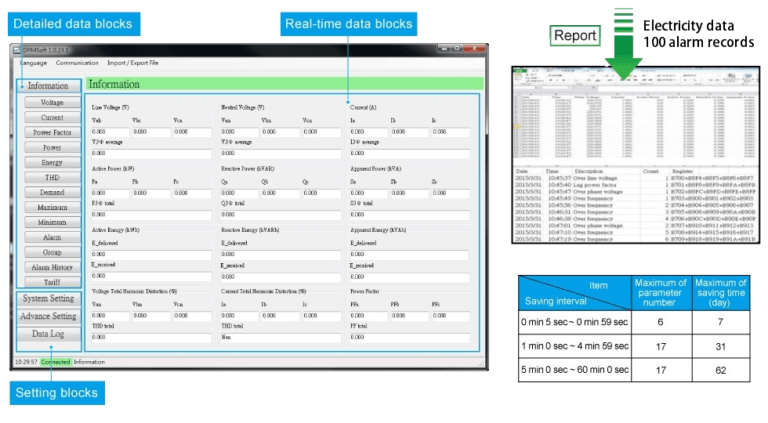Click the Vab line voltage field

(x=110, y=132)
